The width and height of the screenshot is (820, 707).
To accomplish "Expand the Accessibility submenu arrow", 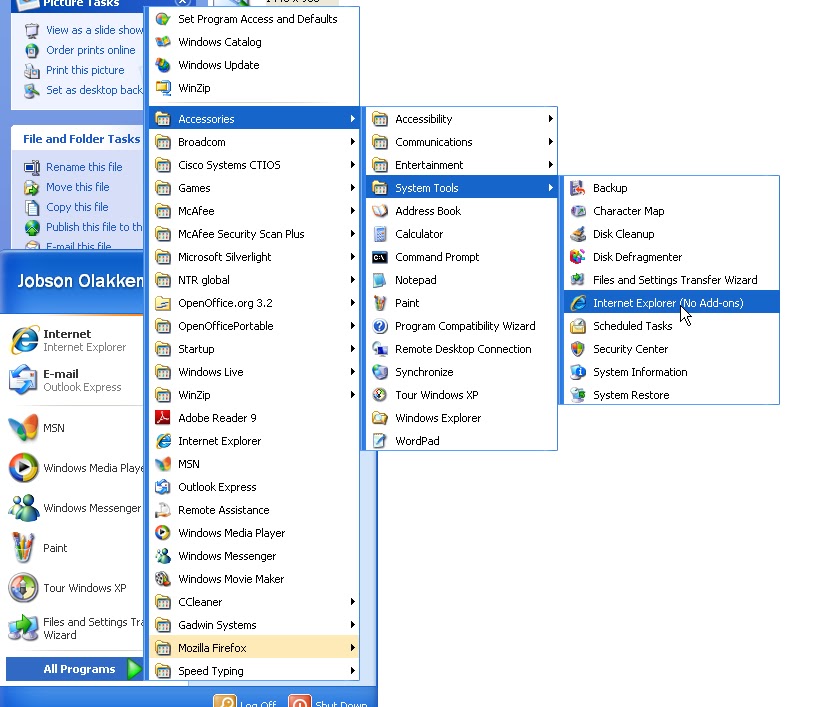I will click(550, 119).
